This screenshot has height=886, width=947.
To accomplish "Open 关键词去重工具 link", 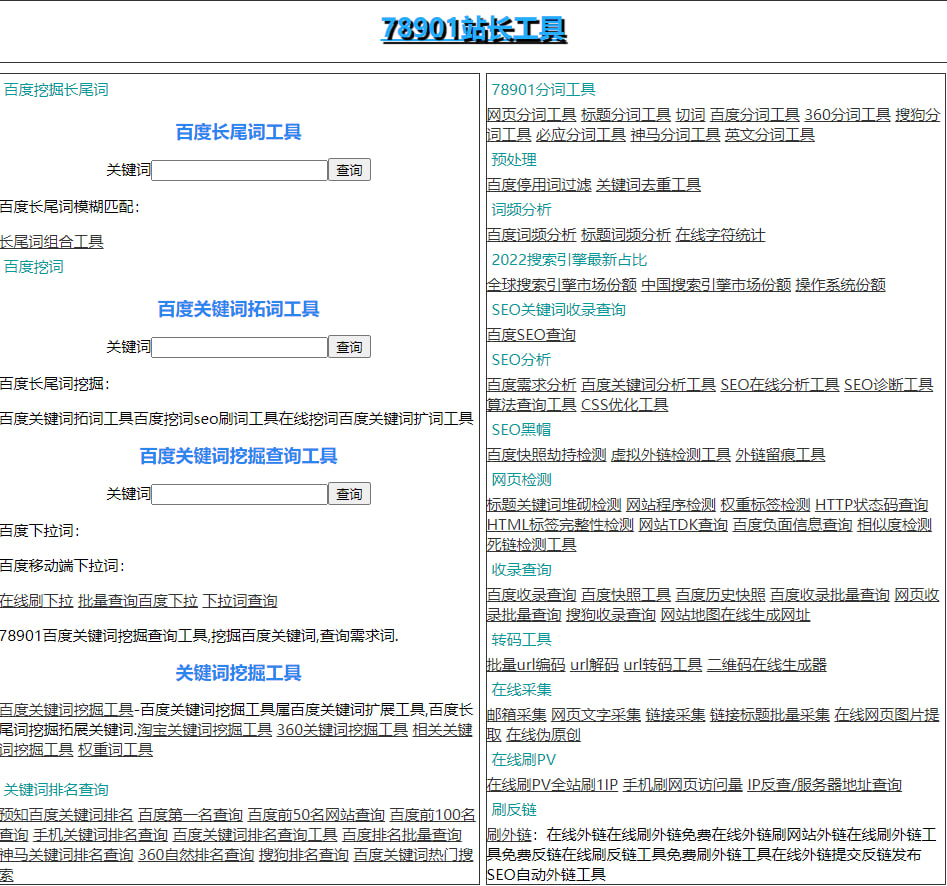I will 648,184.
